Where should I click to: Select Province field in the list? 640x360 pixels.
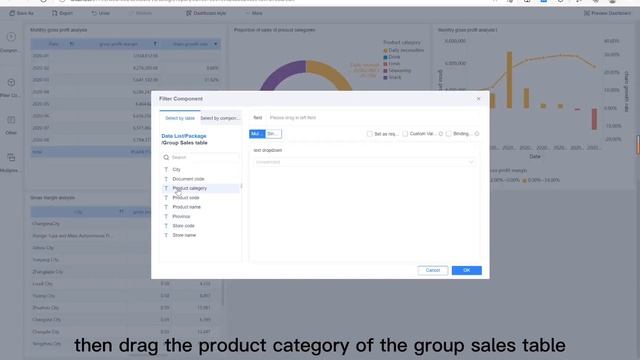click(201, 216)
